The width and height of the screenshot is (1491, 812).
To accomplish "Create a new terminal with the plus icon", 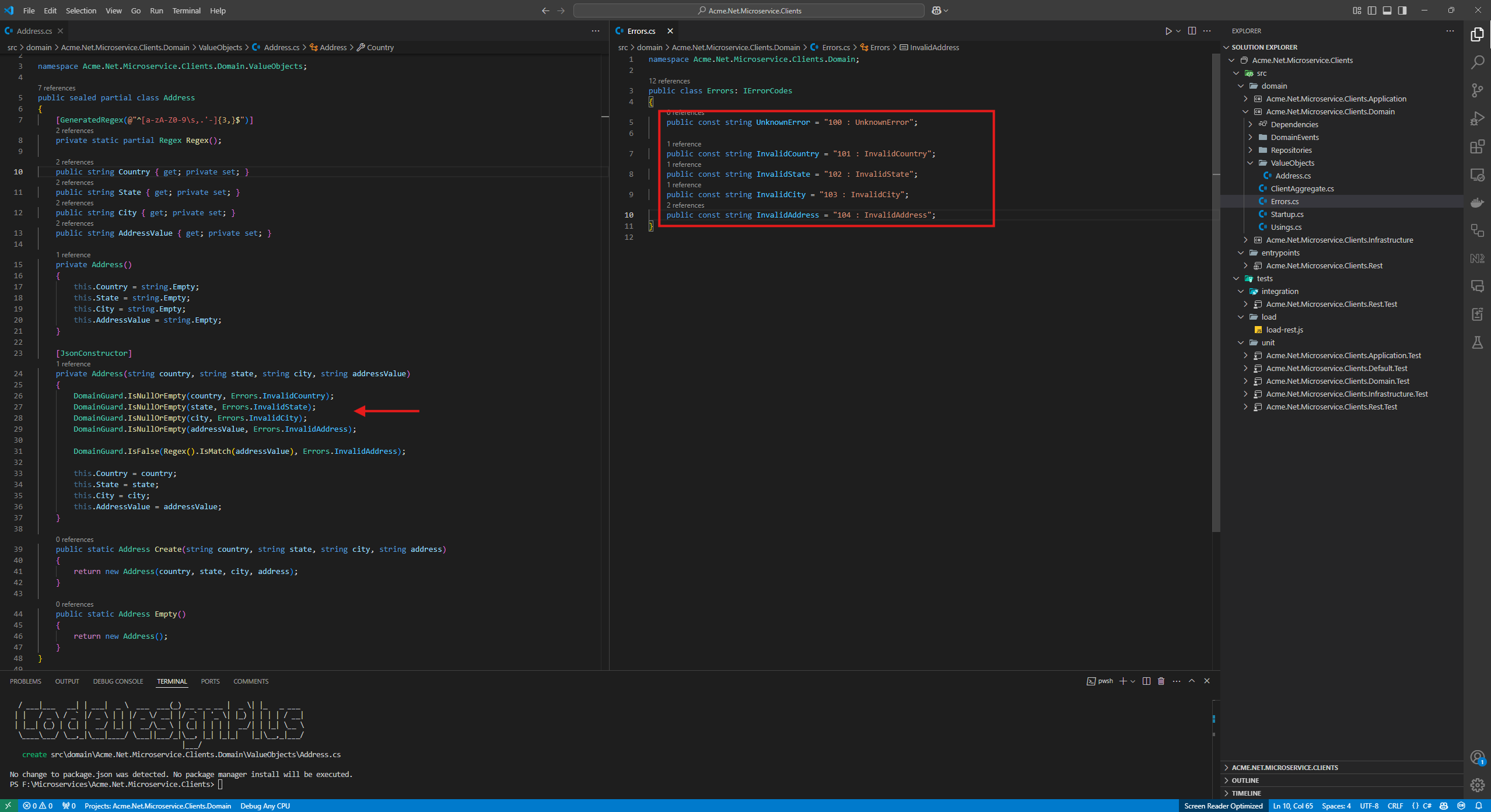I will 1123,681.
